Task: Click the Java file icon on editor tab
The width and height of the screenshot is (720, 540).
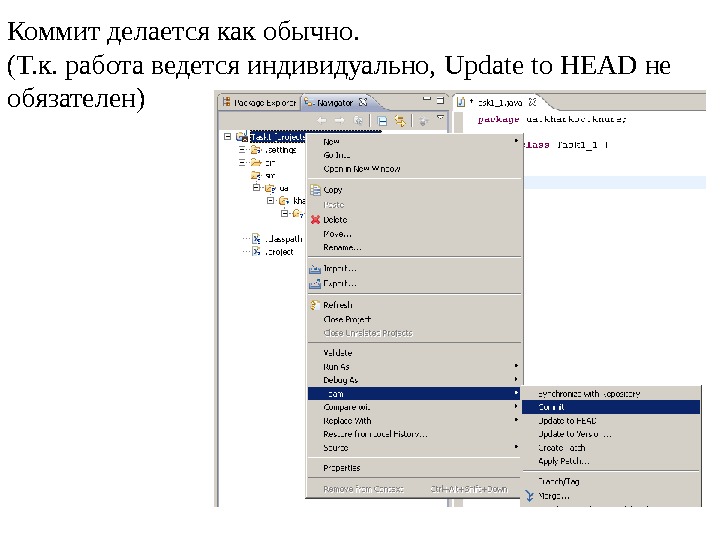Action: click(461, 102)
